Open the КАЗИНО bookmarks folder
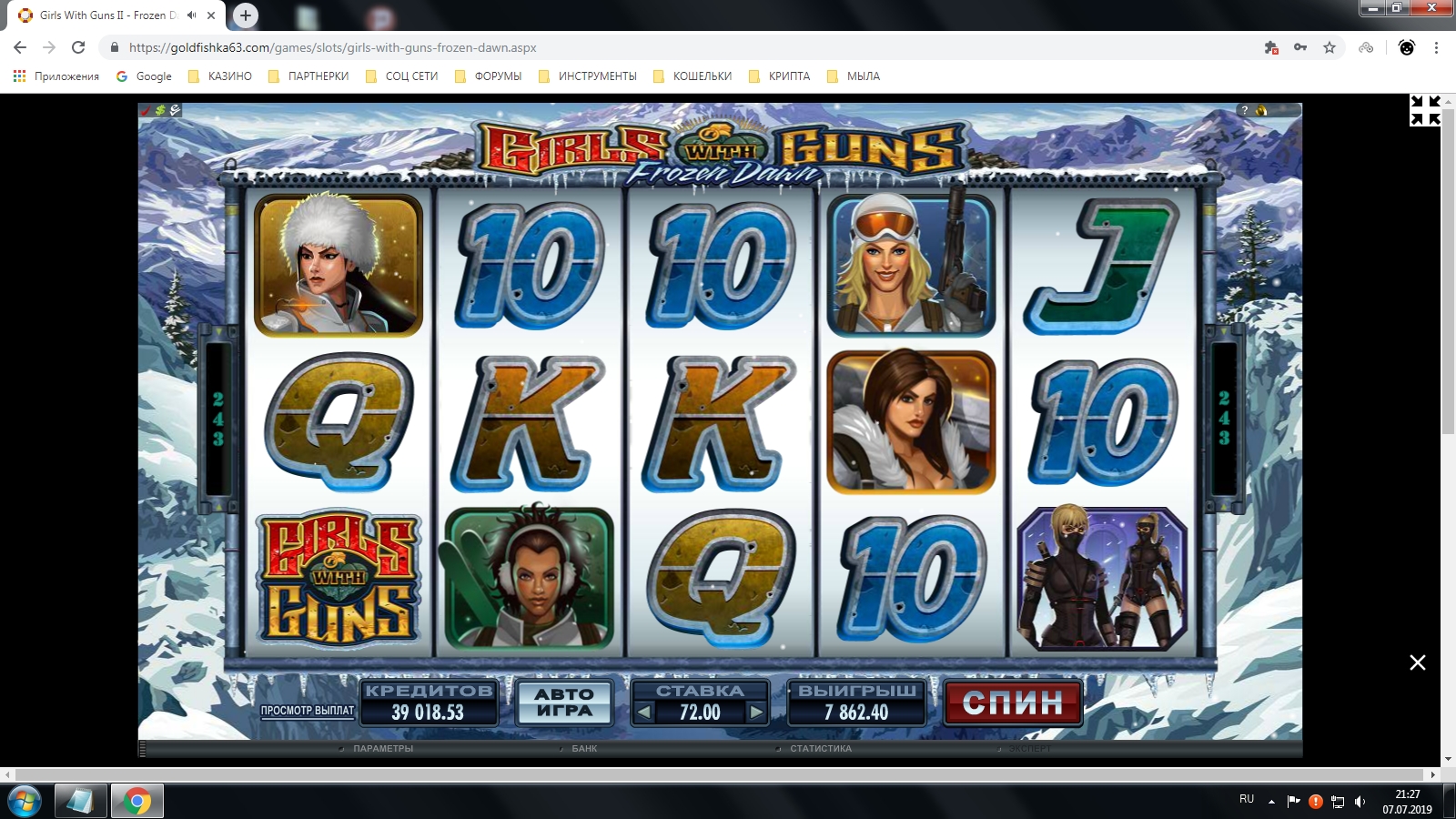 point(219,76)
